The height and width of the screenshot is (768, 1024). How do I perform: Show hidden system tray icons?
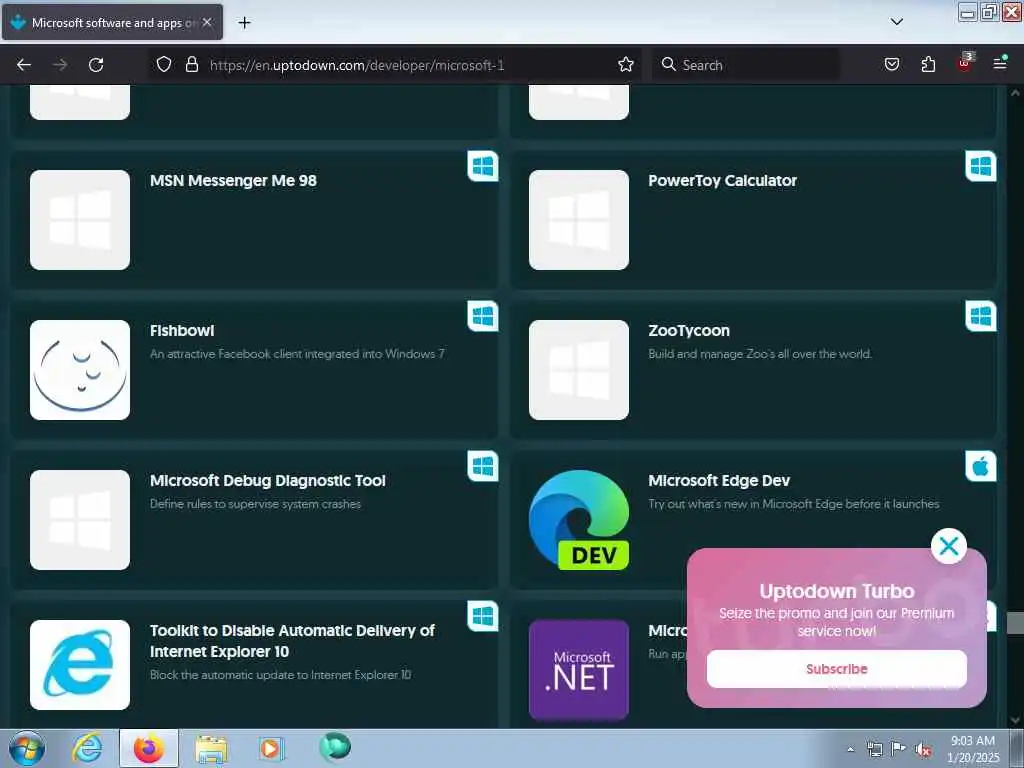pyautogui.click(x=850, y=749)
